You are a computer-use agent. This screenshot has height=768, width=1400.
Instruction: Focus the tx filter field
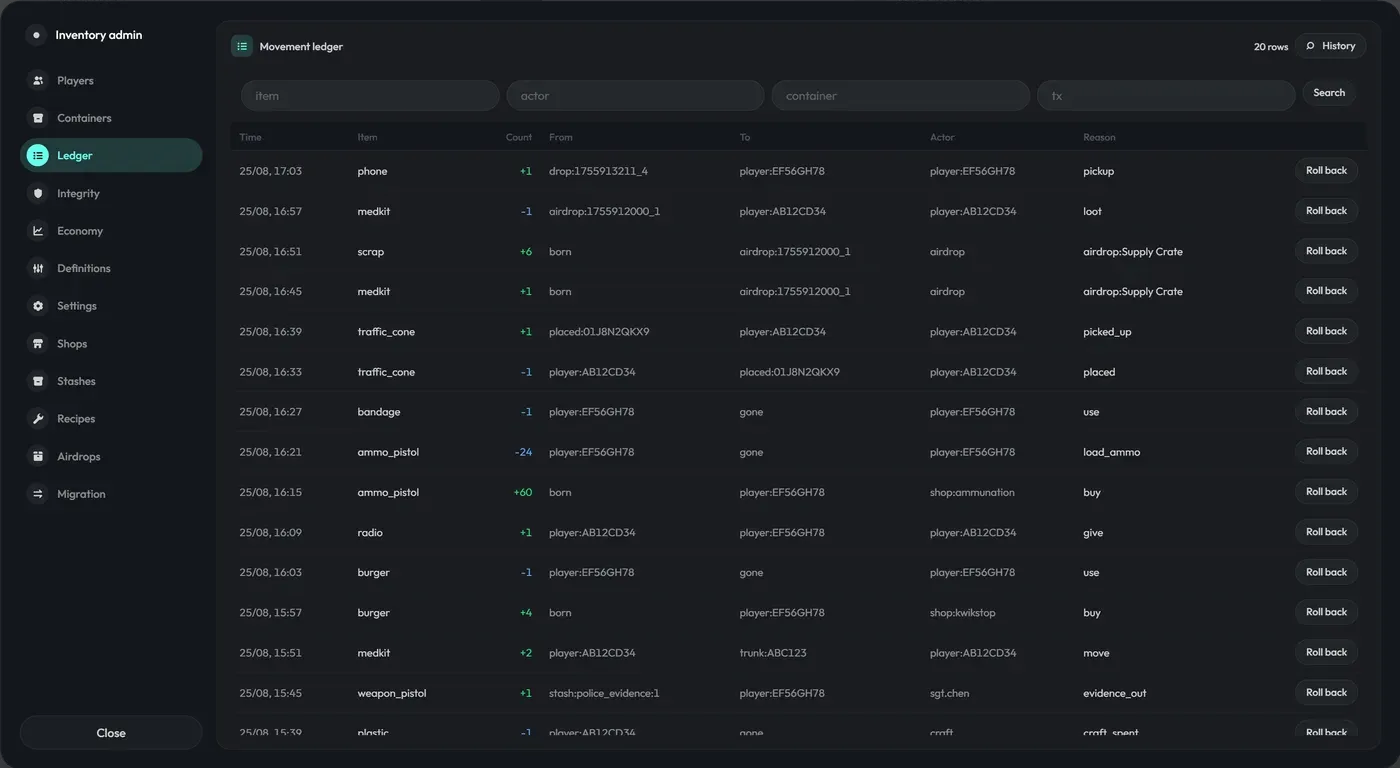[1166, 96]
